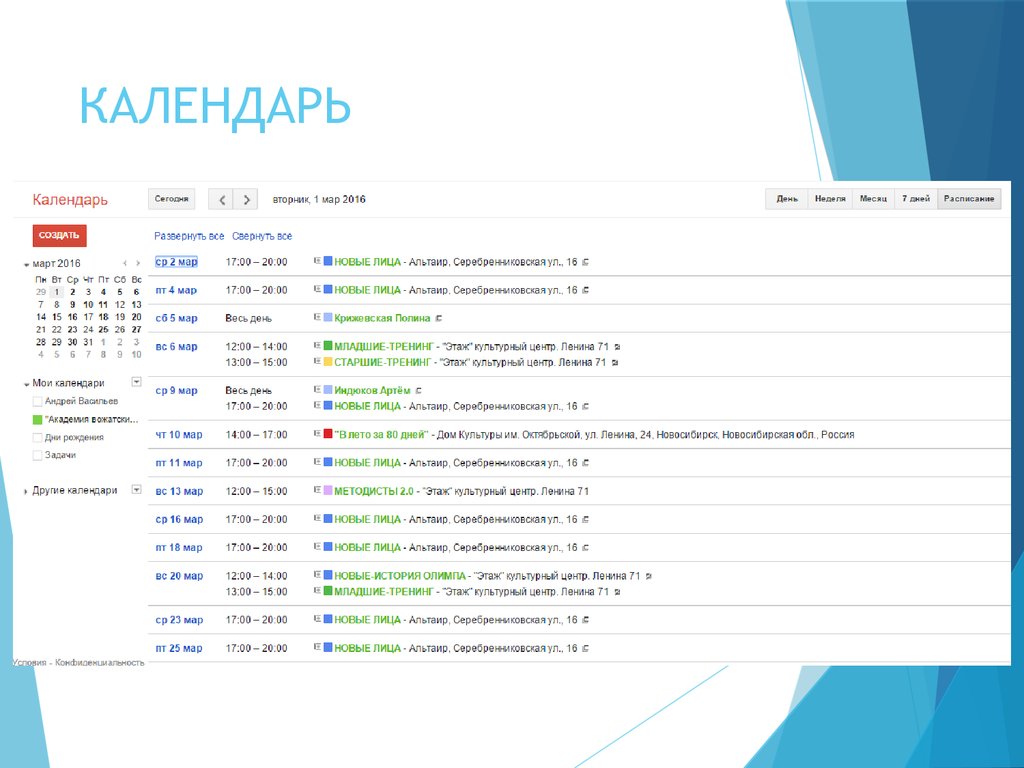Click the details icon beside МЕТОДИСТЫ 2.0 event
Screen dimensions: 1024x768
317,491
